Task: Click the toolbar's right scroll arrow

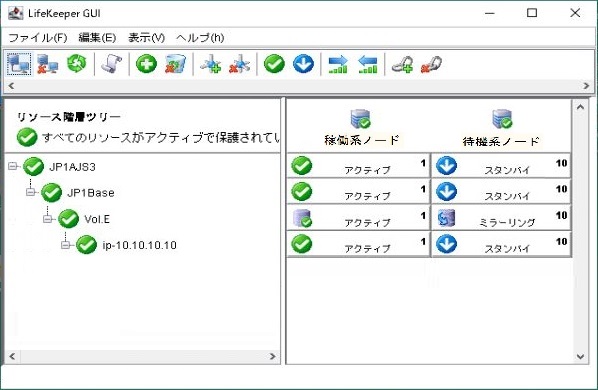Action: coord(587,86)
